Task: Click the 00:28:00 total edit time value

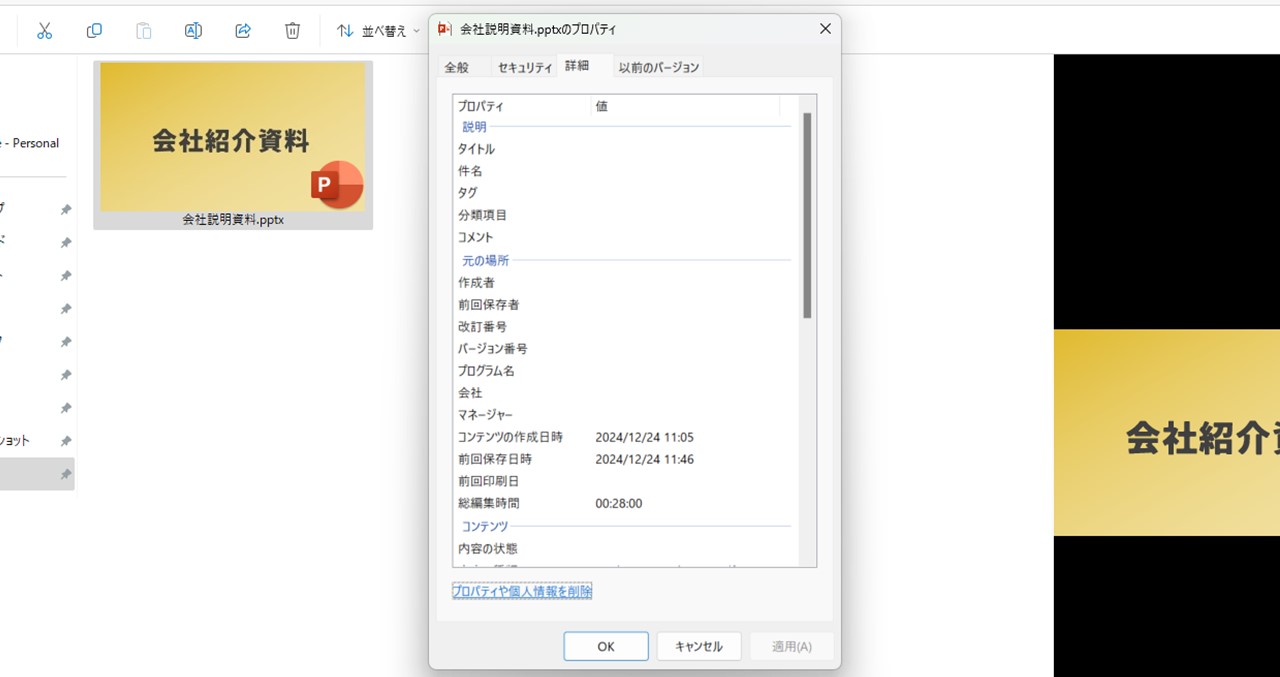Action: pyautogui.click(x=619, y=503)
